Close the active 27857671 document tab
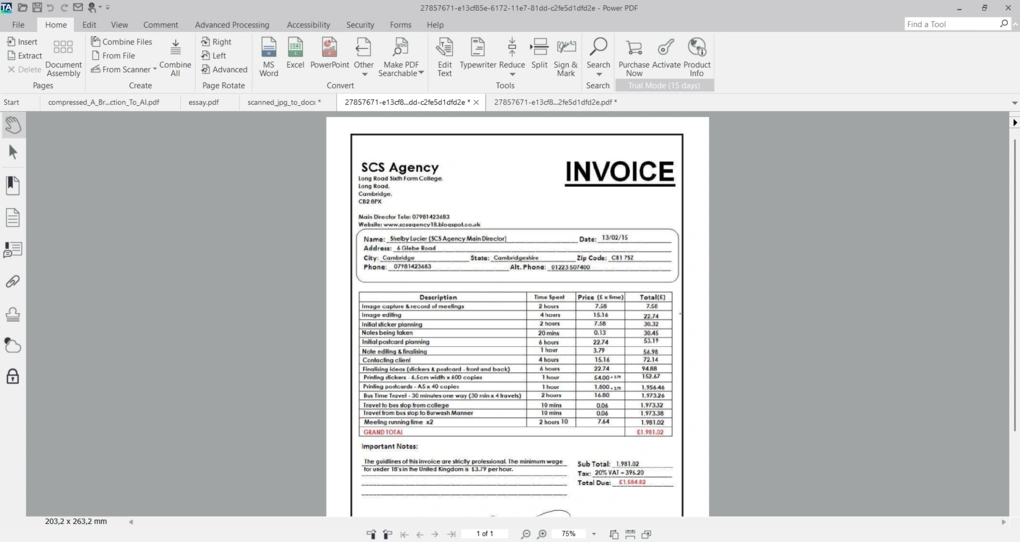This screenshot has width=1020, height=542. point(476,102)
